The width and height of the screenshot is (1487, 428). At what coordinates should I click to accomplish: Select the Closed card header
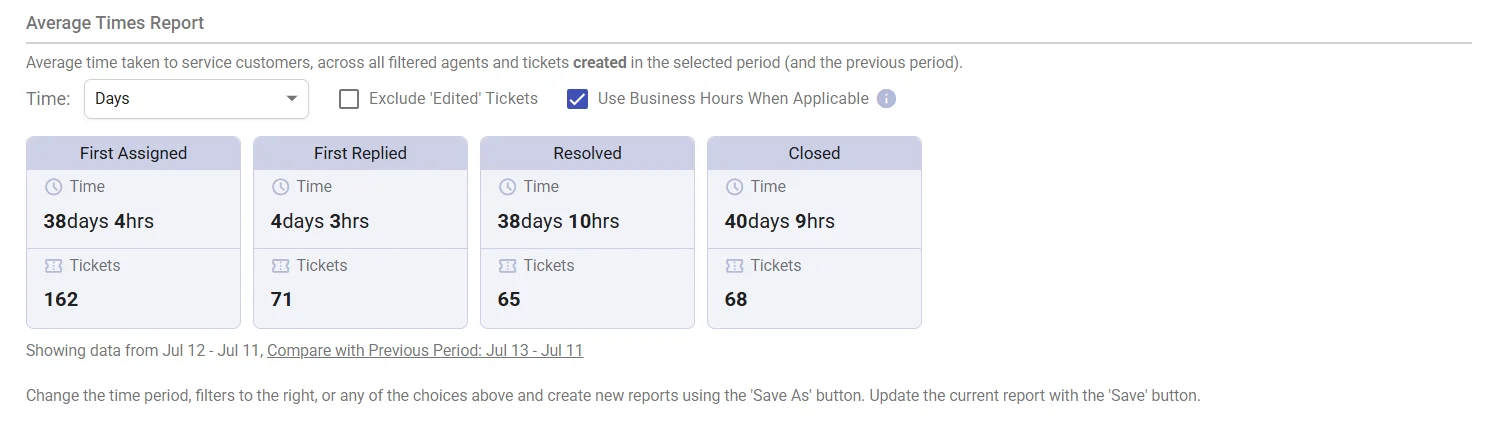pos(814,153)
